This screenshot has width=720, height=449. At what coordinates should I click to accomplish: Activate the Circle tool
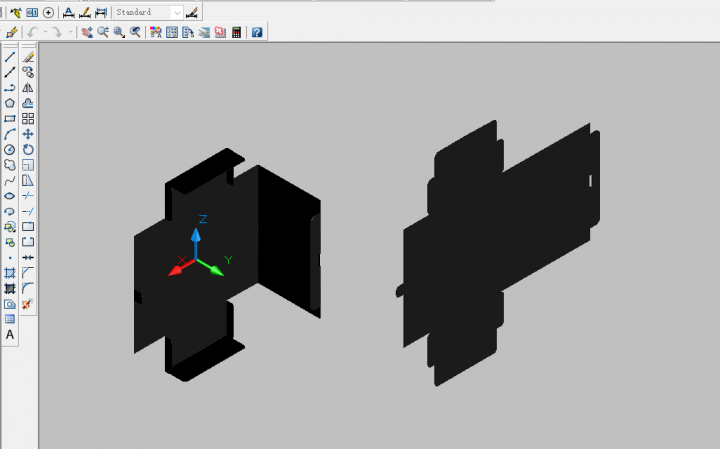pyautogui.click(x=10, y=149)
